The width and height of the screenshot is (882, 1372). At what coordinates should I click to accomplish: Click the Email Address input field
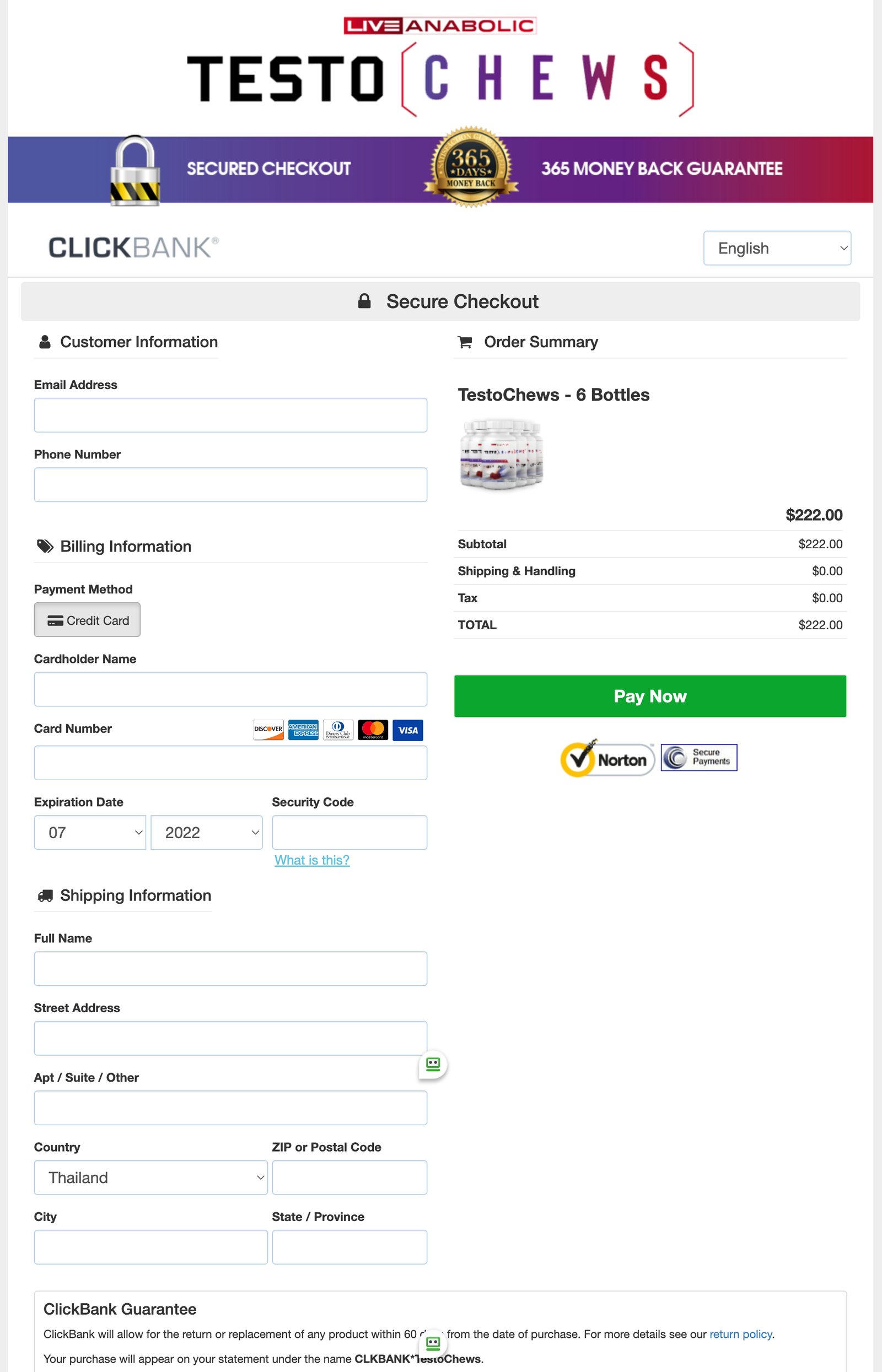tap(230, 414)
